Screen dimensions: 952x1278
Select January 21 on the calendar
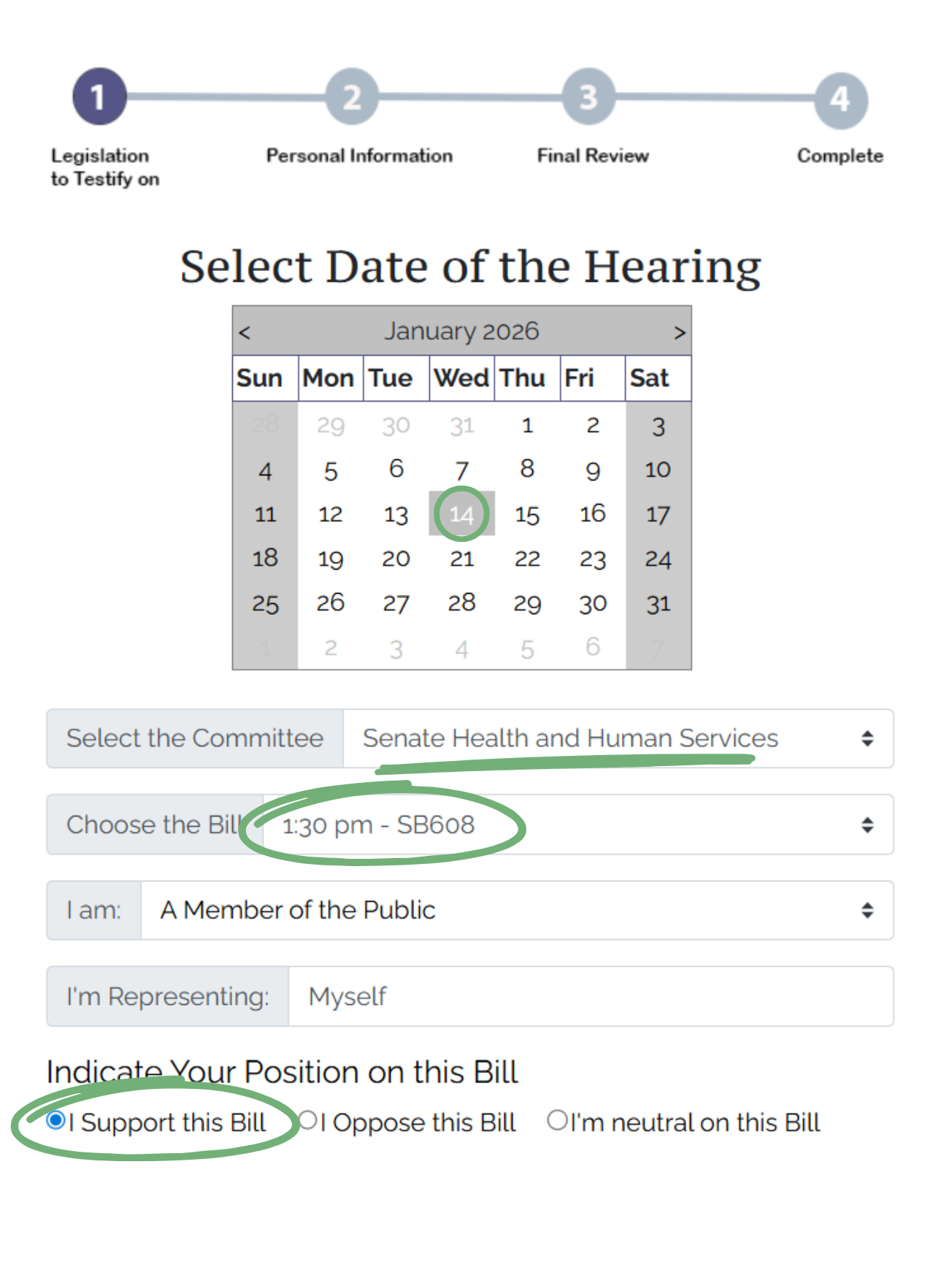(x=461, y=559)
